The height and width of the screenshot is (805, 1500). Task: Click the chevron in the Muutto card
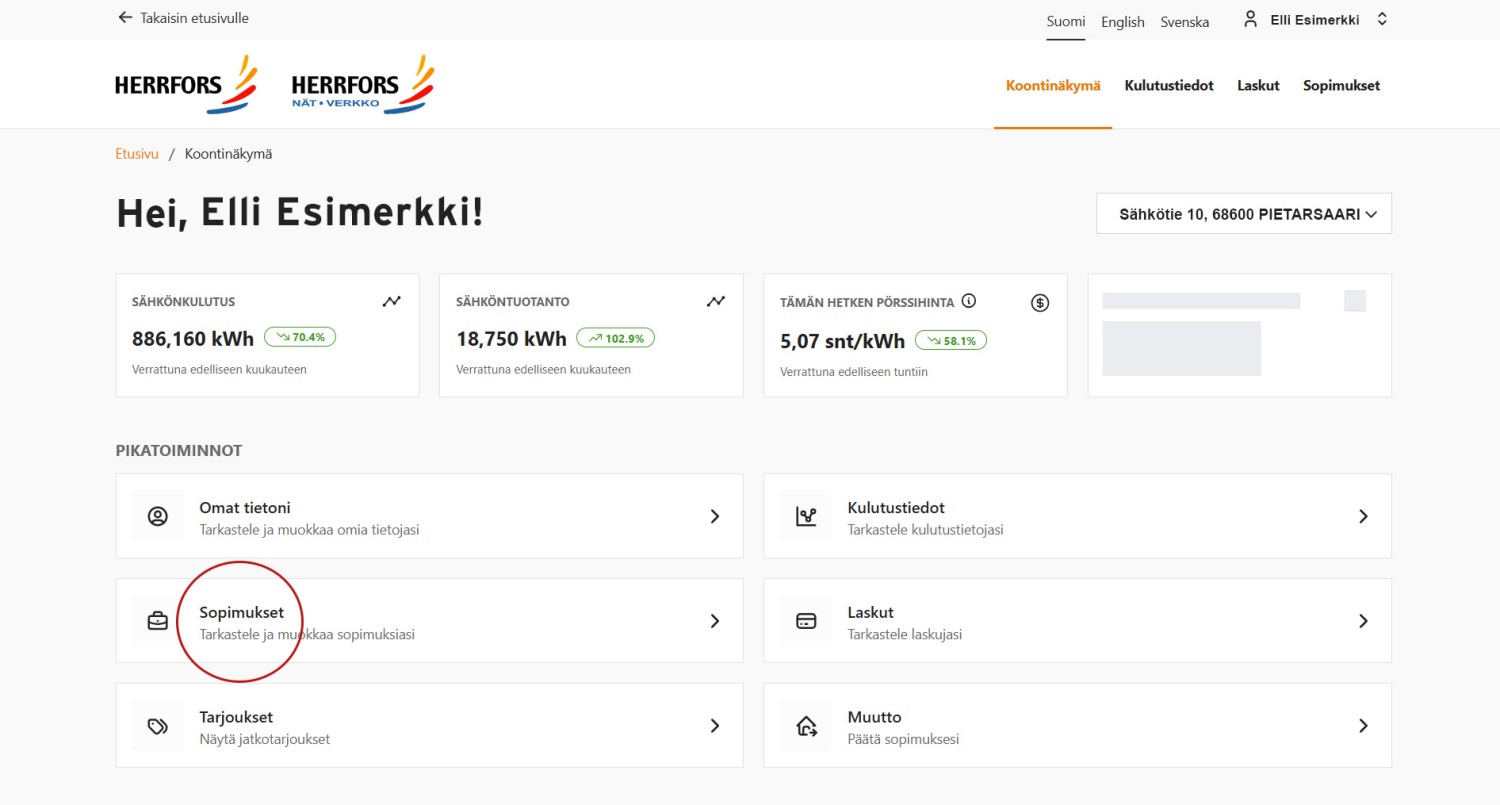[1363, 726]
